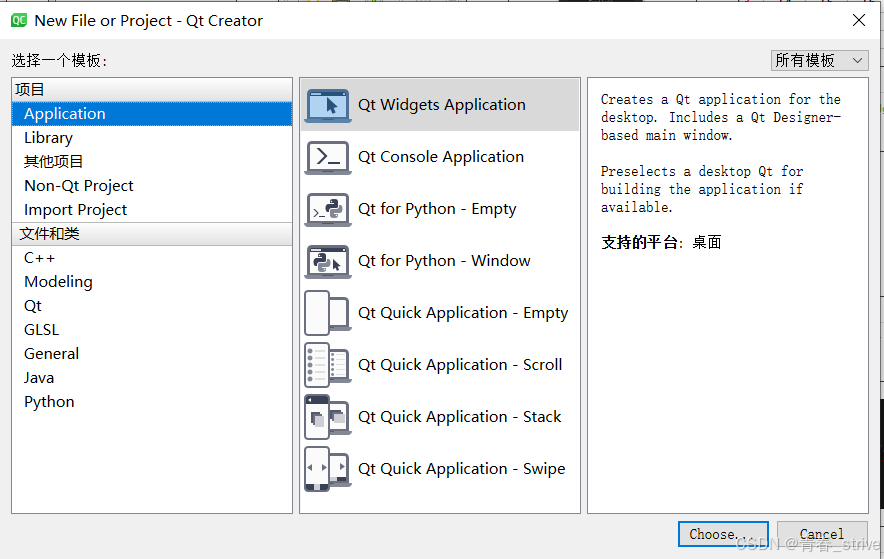The image size is (884, 559).
Task: Select C++ under files and classes
Action: coord(152,258)
